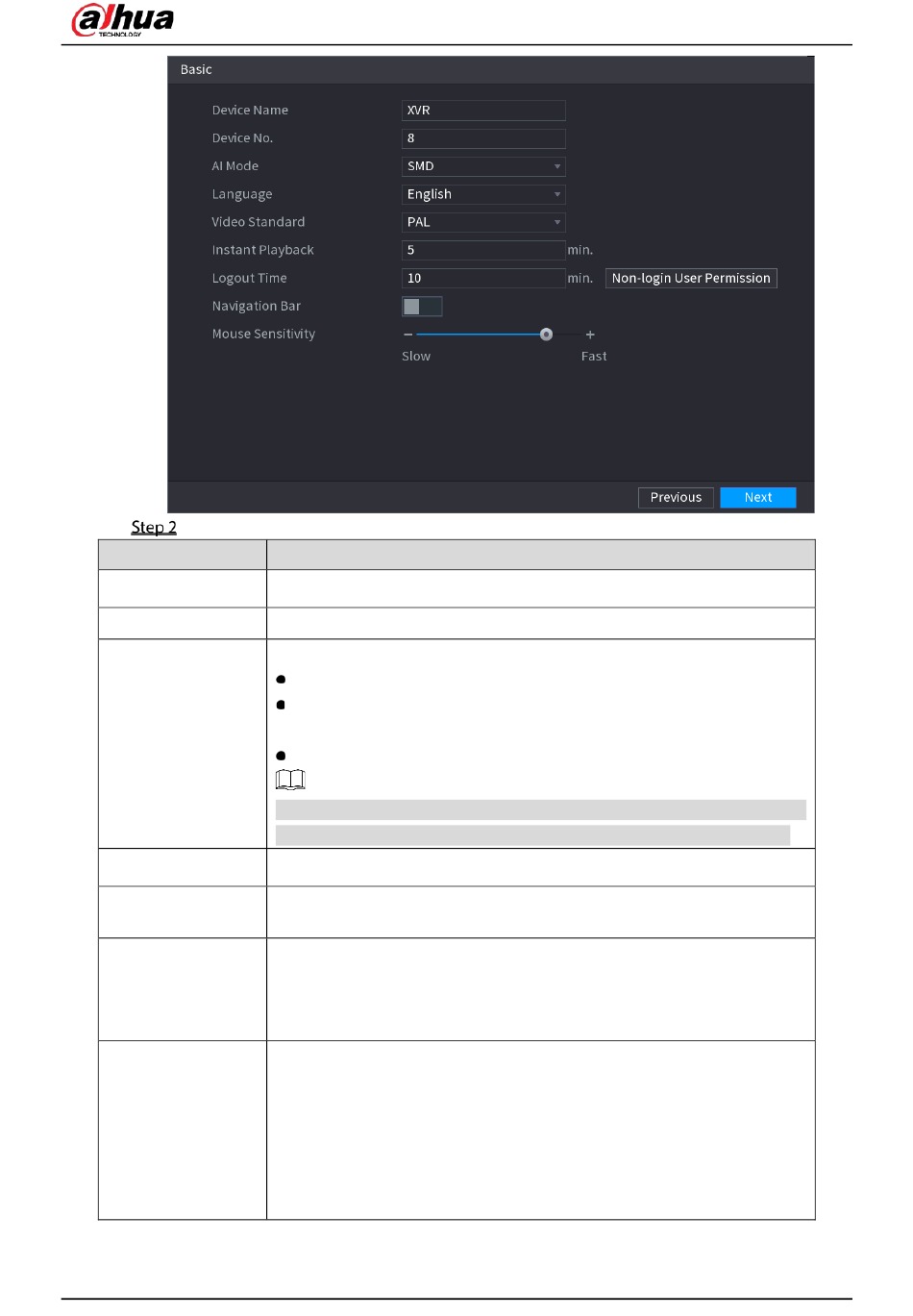Focus the Device No. input field
This screenshot has height=1316, width=913.
482,138
